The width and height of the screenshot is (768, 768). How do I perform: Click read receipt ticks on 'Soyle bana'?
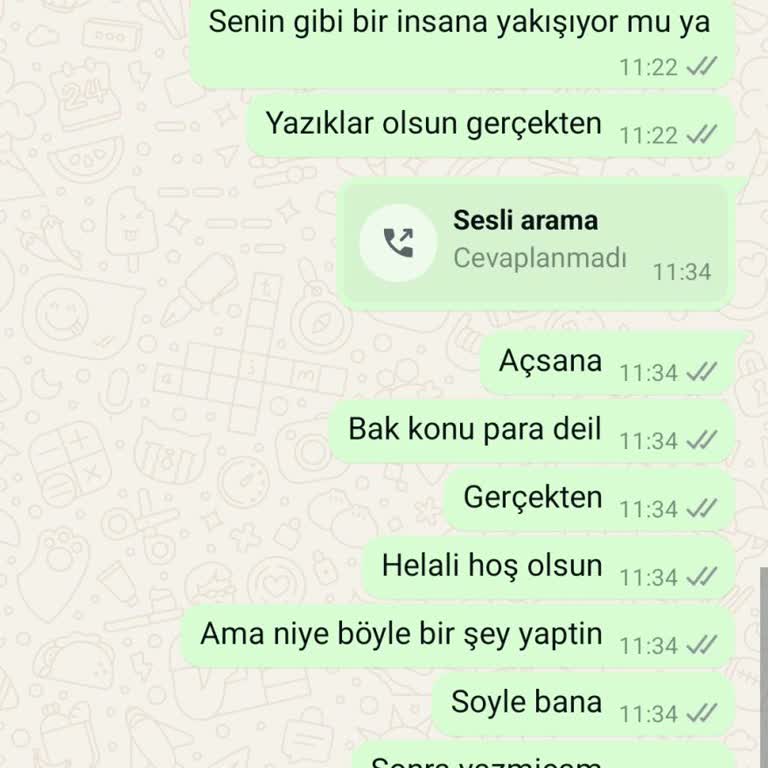click(x=702, y=713)
